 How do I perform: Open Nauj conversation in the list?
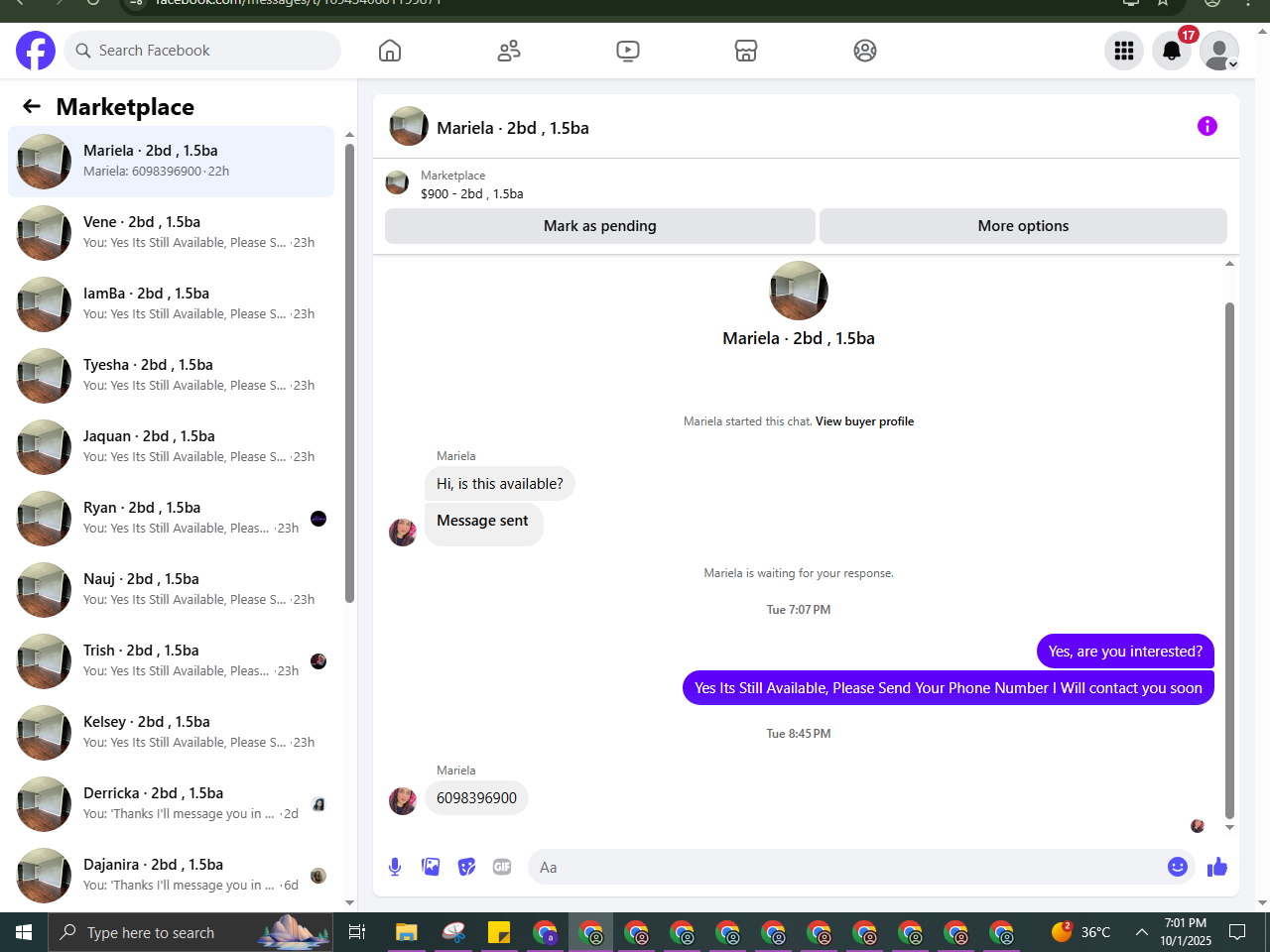(171, 590)
